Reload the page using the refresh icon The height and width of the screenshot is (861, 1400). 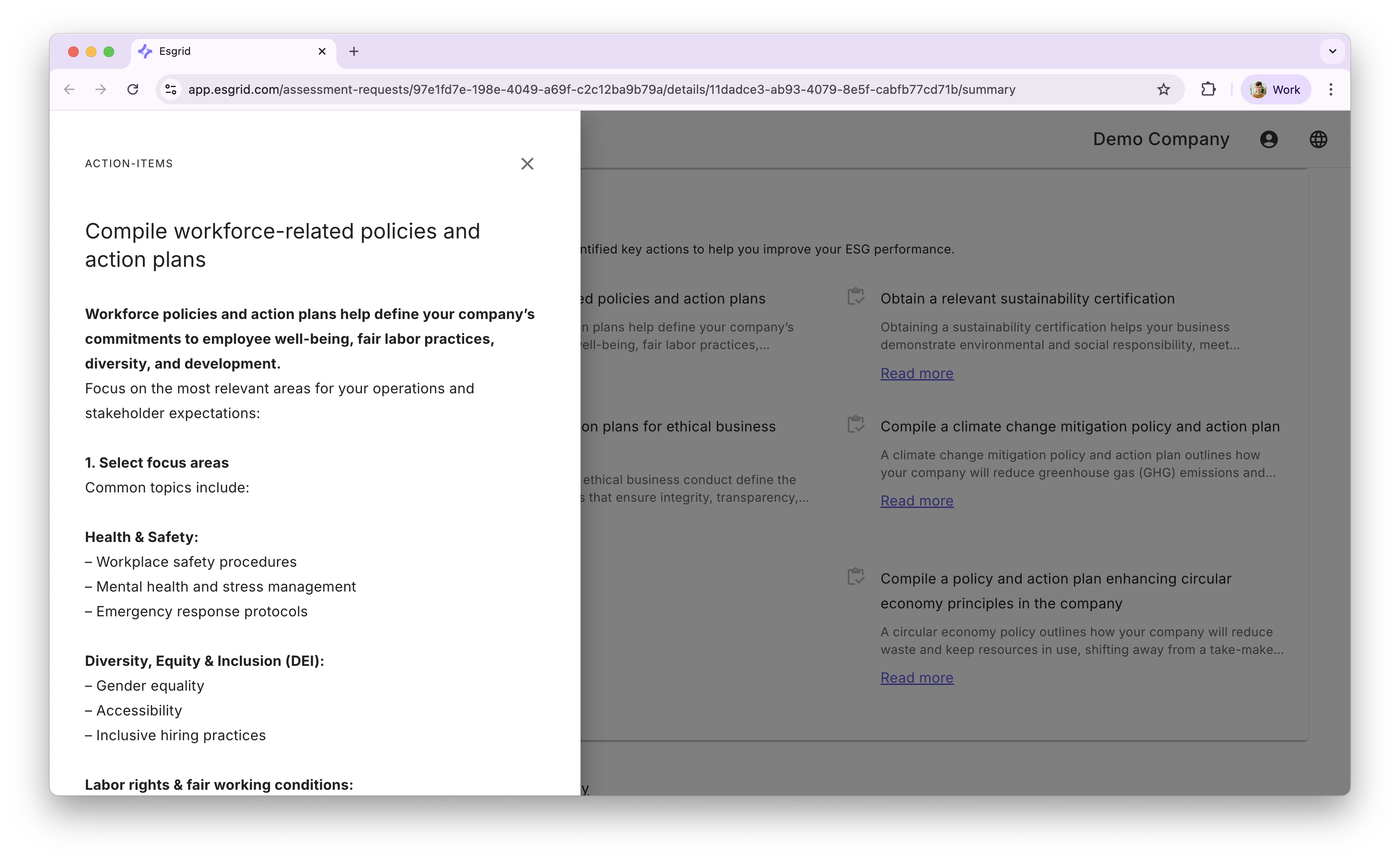click(x=133, y=89)
